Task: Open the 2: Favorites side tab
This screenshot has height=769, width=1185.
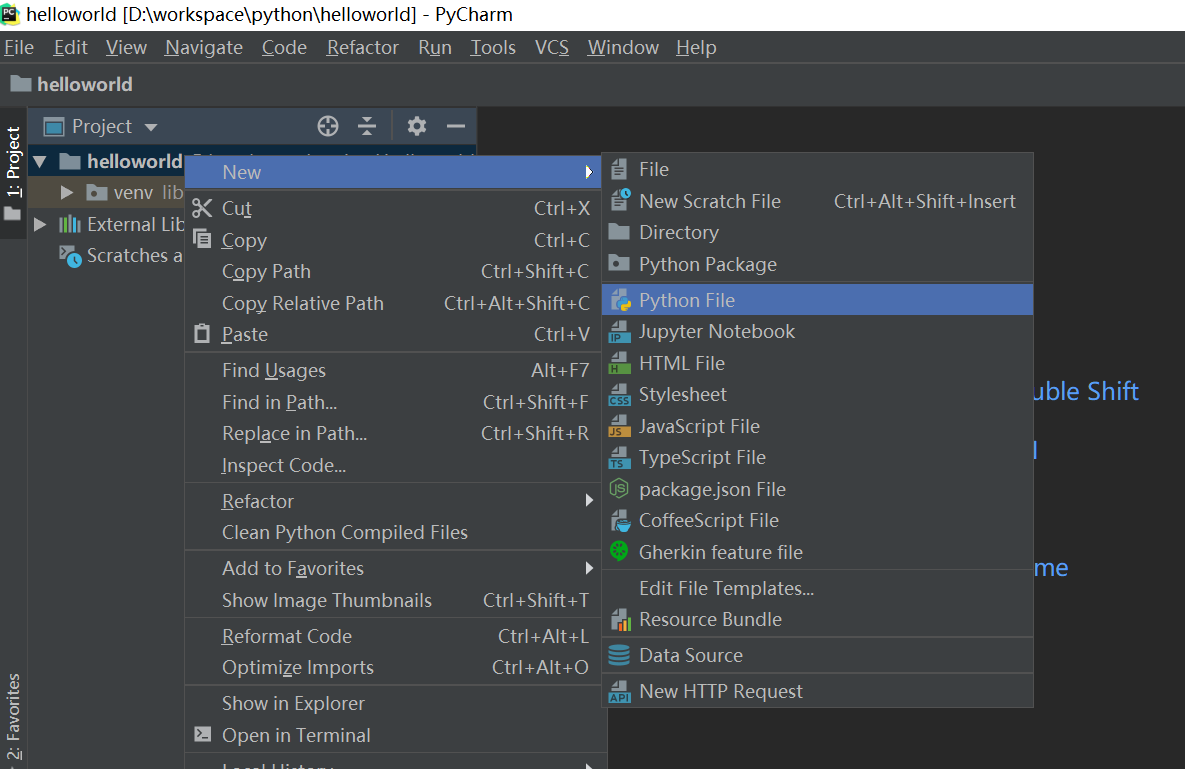Action: click(x=13, y=716)
